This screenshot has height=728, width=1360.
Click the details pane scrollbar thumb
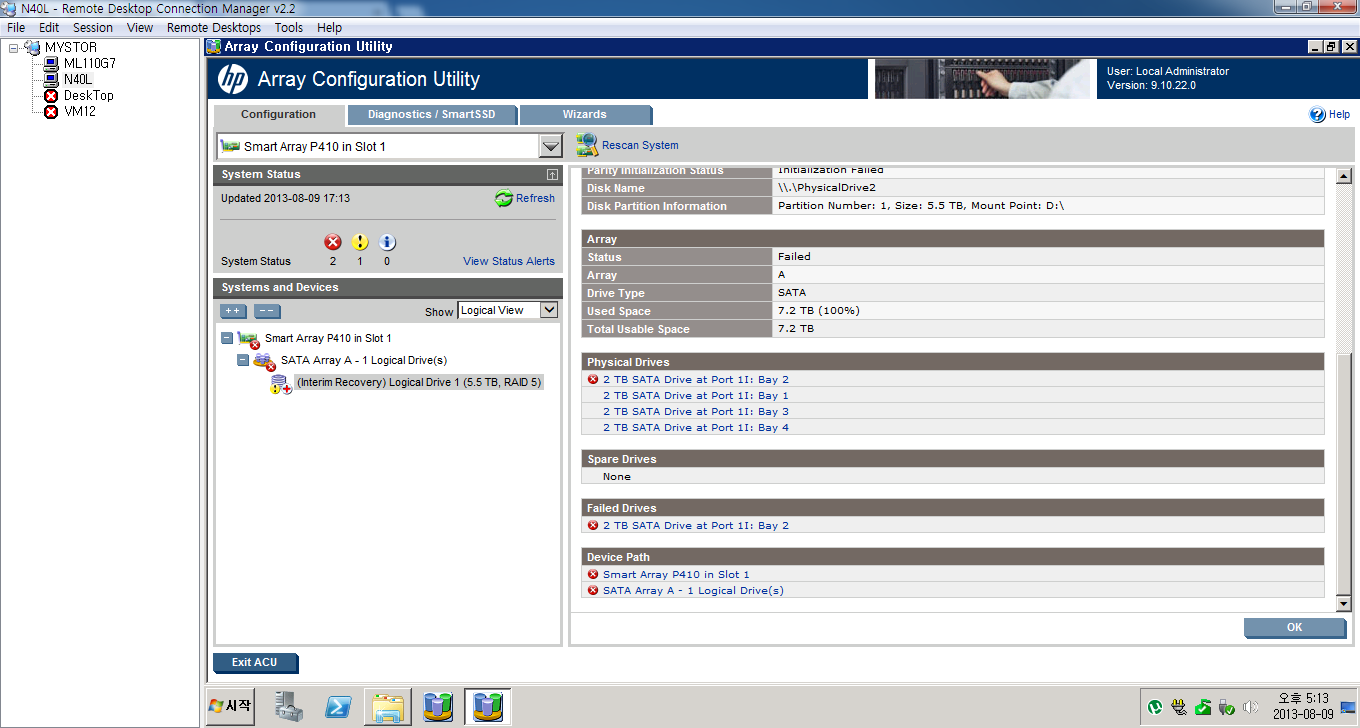1344,472
